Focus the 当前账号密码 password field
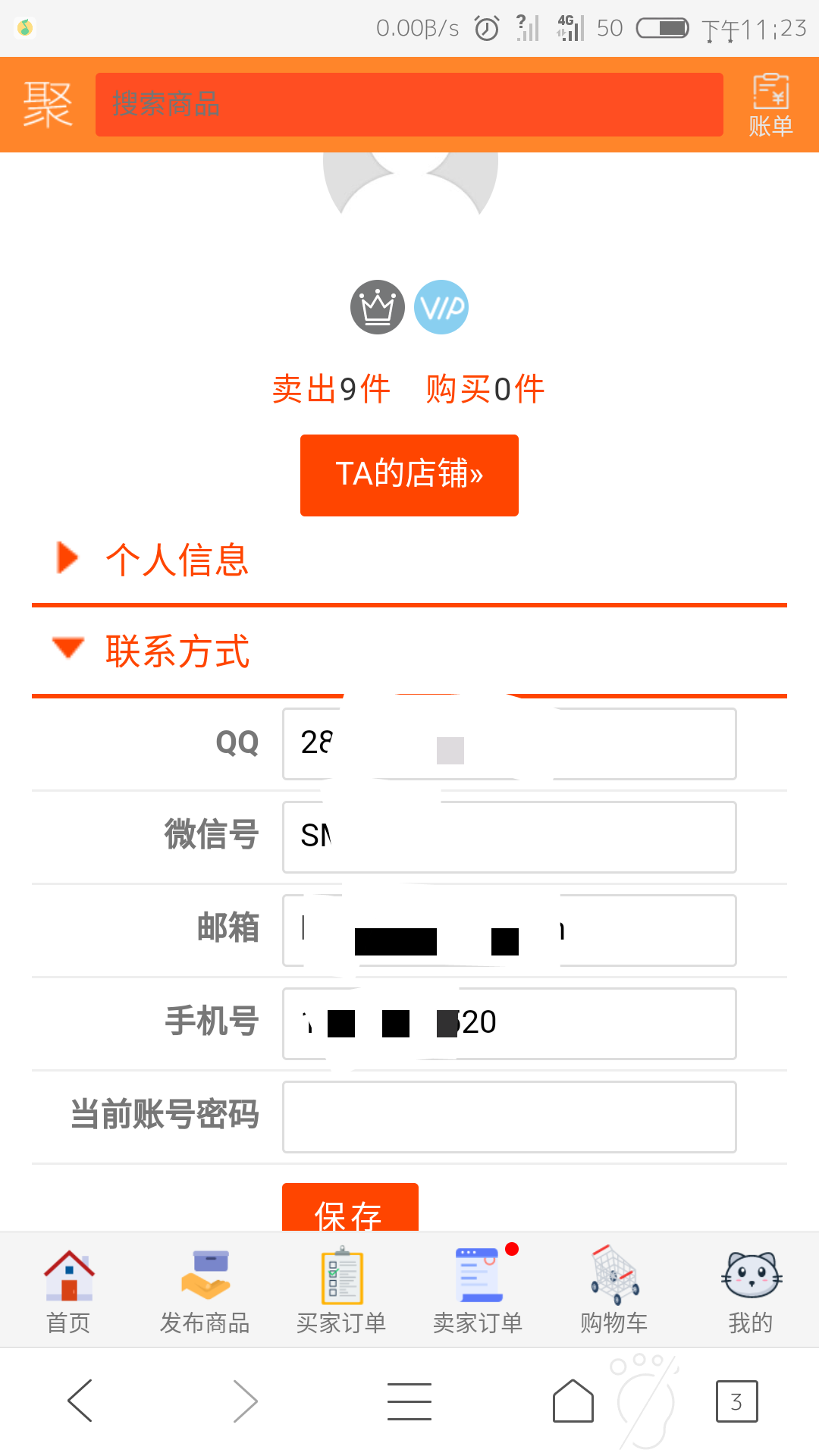Viewport: 819px width, 1456px height. point(510,1117)
